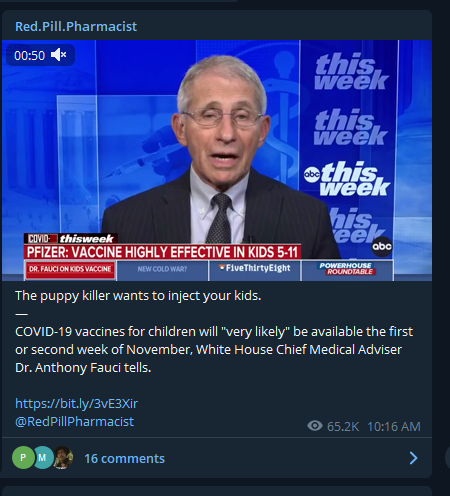Click the abc logo watermark on the video
Image resolution: width=450 pixels, height=496 pixels.
click(382, 246)
